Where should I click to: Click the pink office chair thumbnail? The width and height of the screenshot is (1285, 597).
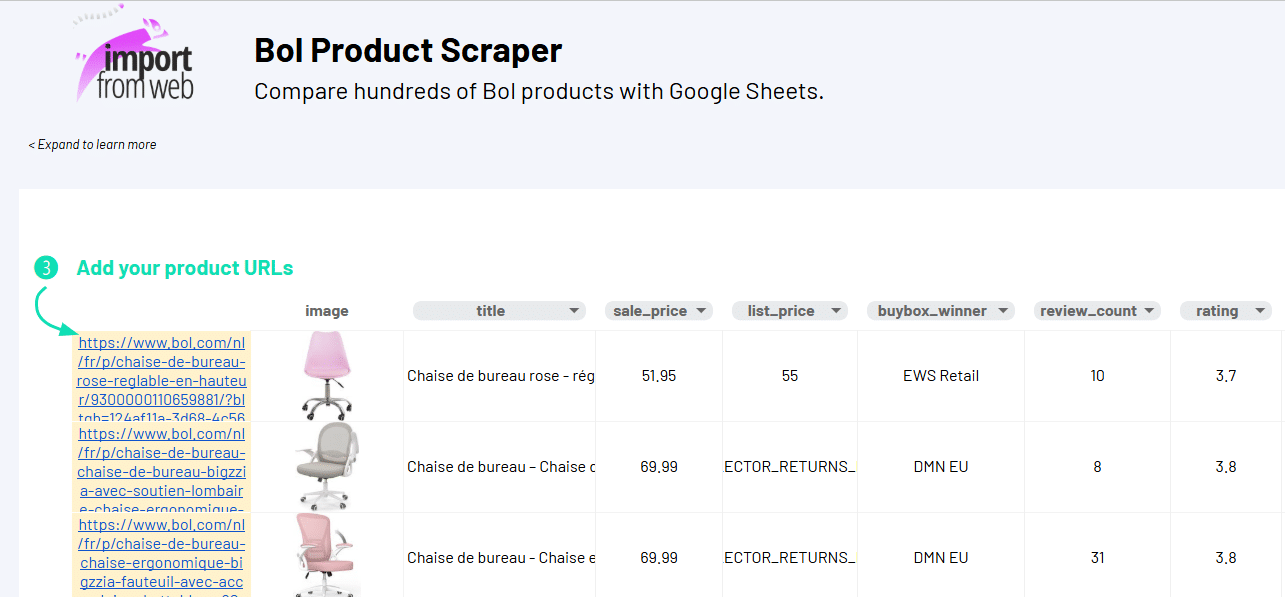pyautogui.click(x=327, y=376)
